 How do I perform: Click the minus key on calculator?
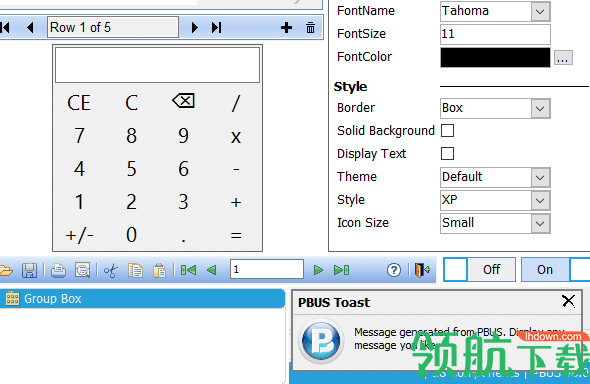point(236,170)
